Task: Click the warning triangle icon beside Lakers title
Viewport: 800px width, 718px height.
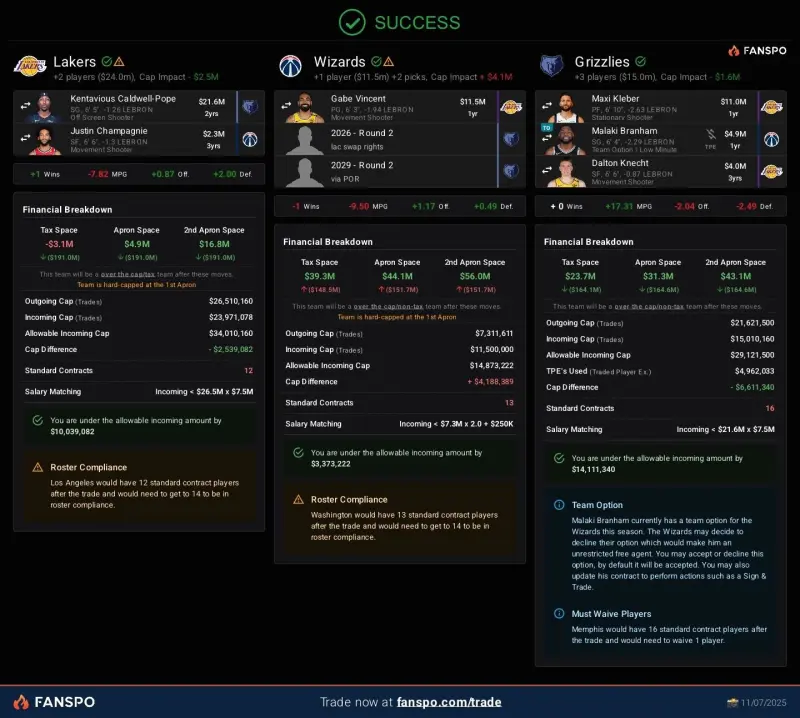Action: 120,62
